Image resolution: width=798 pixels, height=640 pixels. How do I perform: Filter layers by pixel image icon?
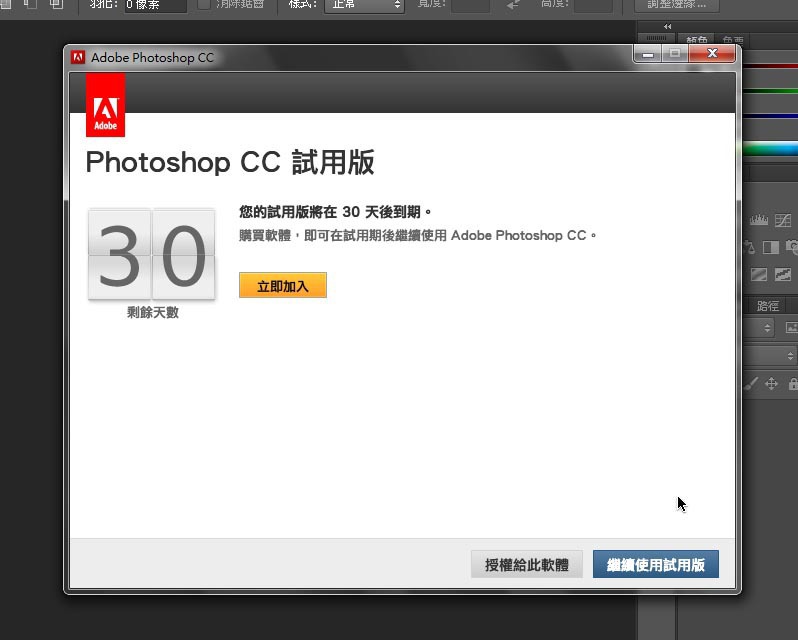click(x=791, y=328)
